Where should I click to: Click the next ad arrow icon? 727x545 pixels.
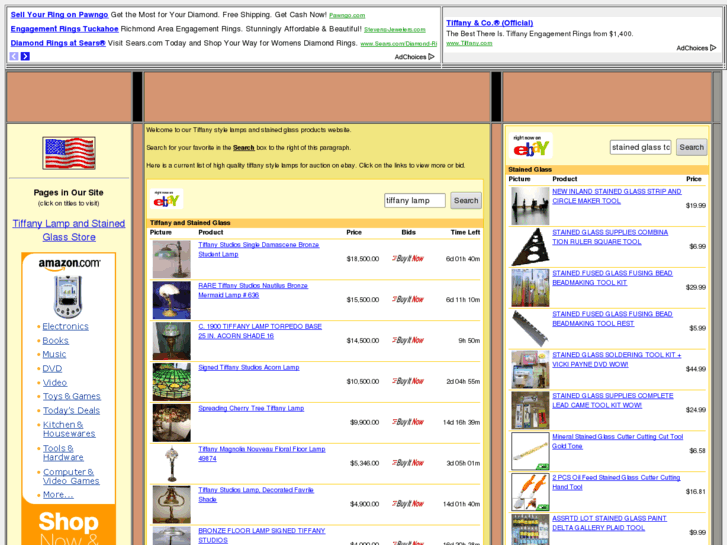pyautogui.click(x=25, y=56)
